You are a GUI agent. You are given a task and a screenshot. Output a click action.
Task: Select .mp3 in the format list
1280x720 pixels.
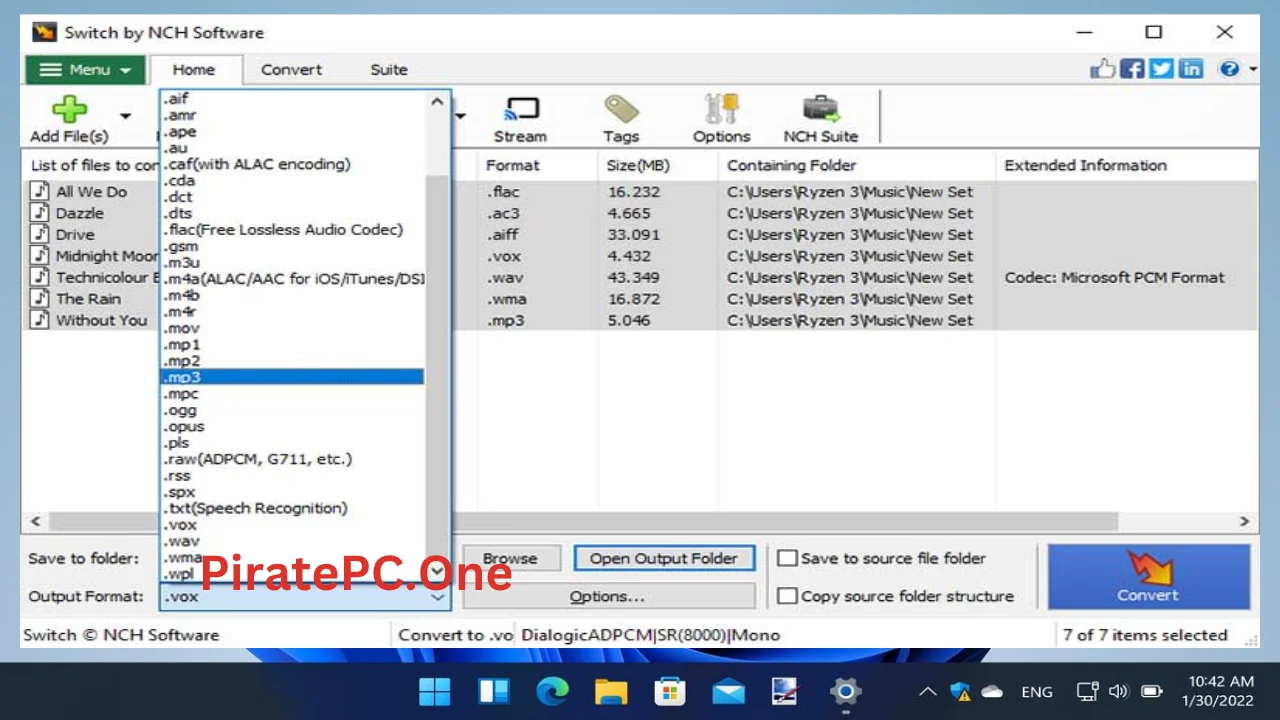(292, 377)
